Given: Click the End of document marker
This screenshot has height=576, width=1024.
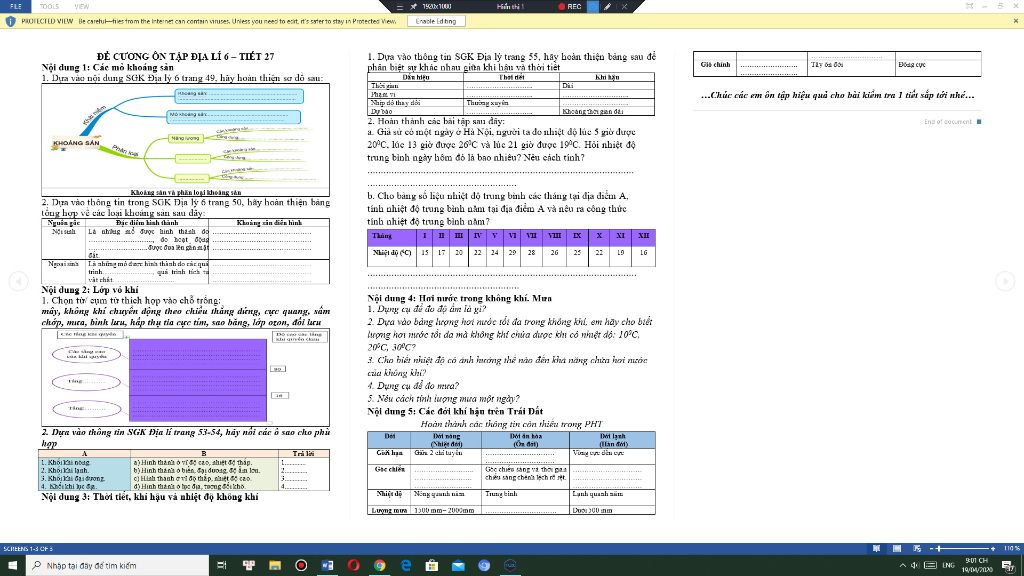Looking at the screenshot, I should pyautogui.click(x=952, y=121).
